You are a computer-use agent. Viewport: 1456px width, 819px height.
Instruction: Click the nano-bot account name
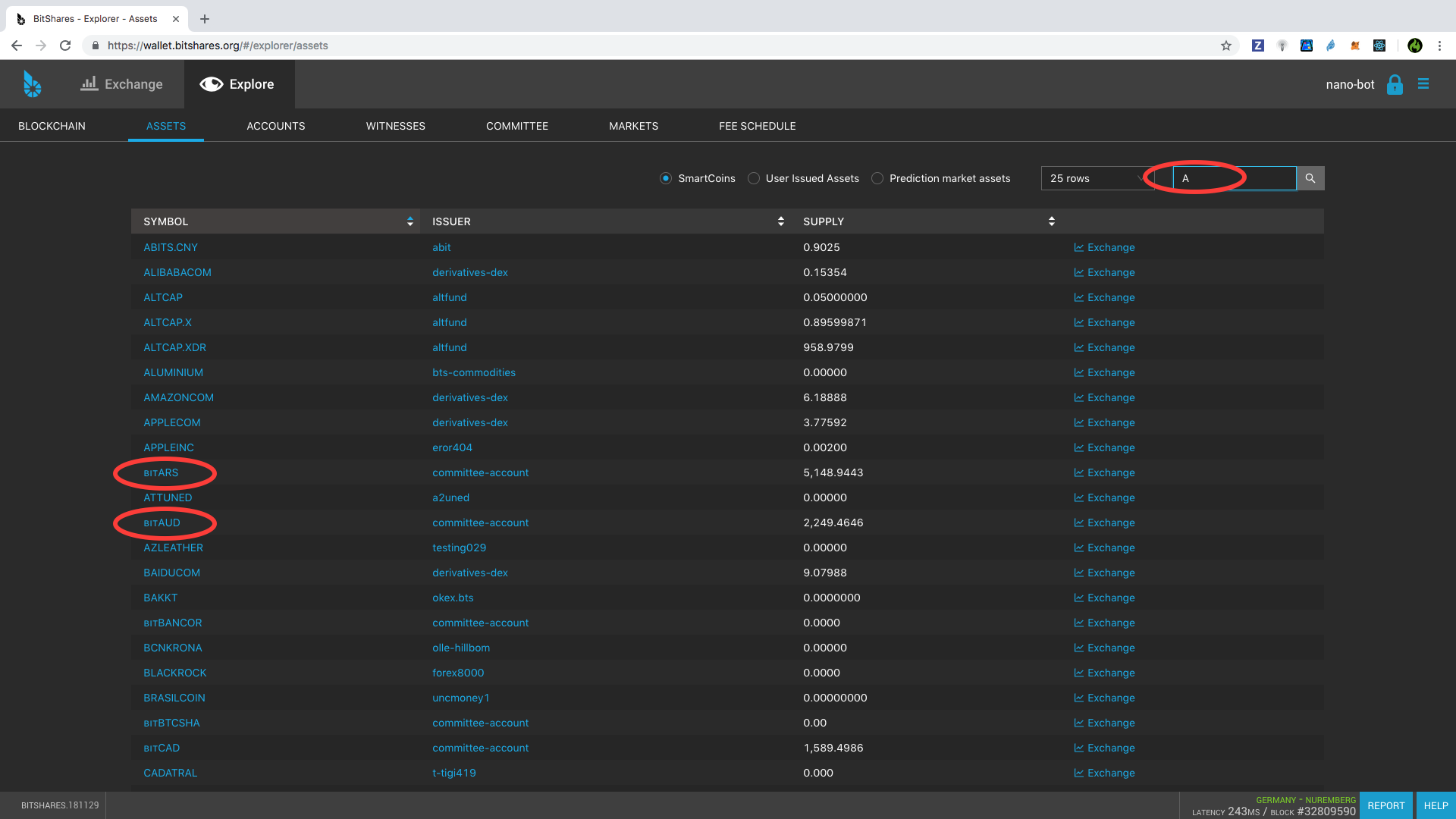click(1350, 84)
